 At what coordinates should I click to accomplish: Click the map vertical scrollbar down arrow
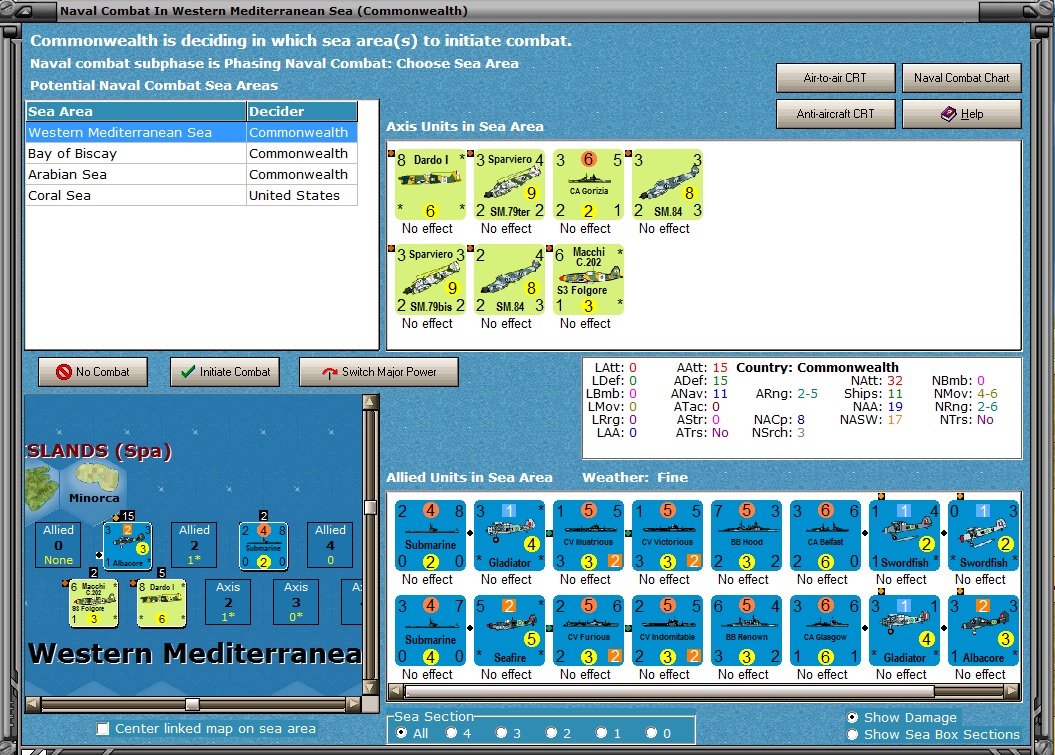tap(370, 687)
